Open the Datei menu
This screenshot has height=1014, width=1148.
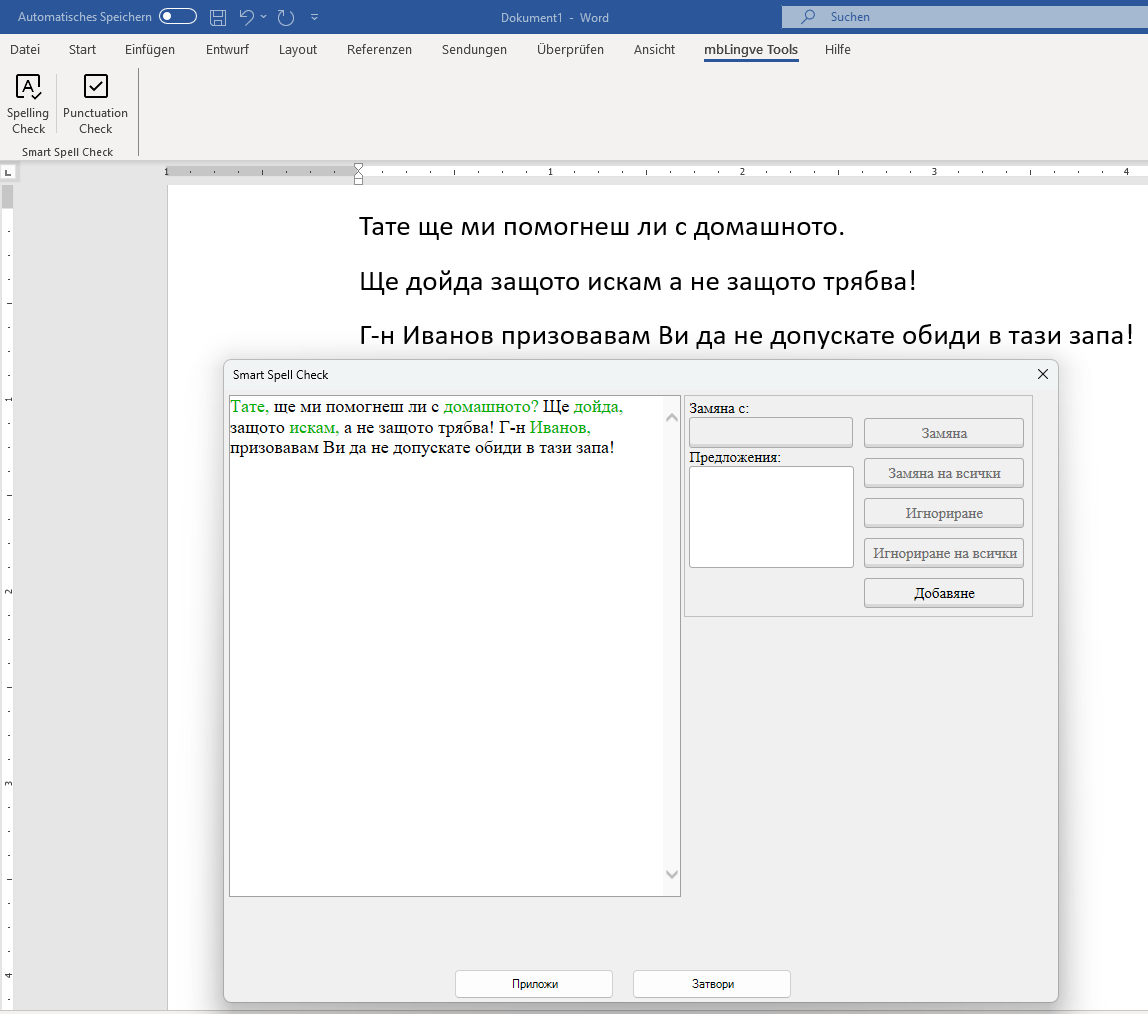click(x=25, y=49)
